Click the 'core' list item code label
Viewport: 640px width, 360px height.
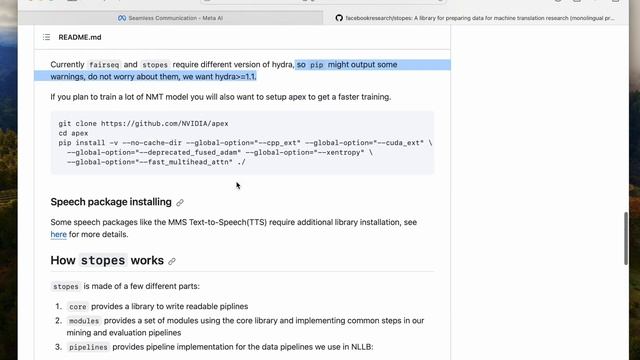tap(78, 307)
